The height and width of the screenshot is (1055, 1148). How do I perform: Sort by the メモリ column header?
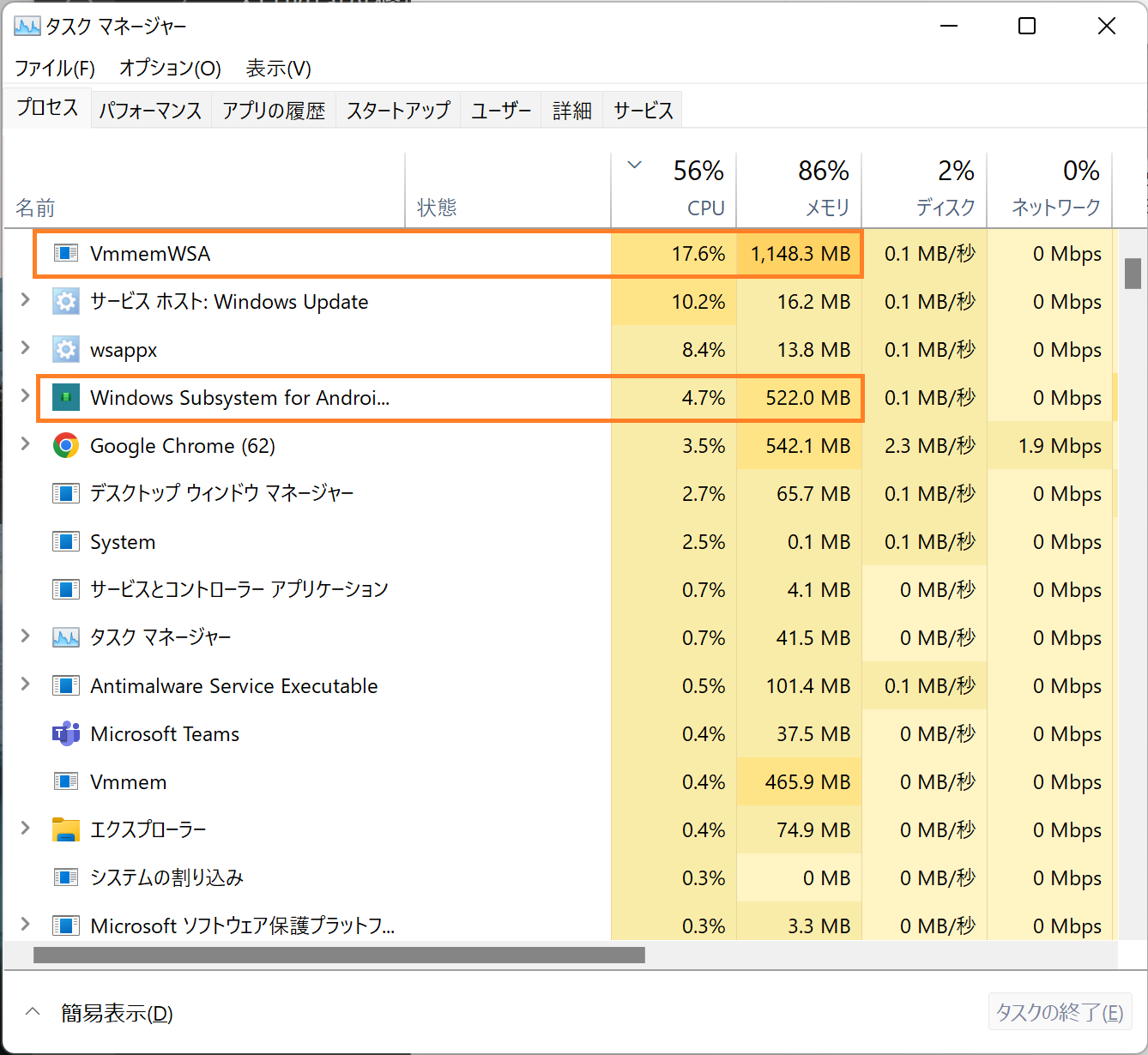799,190
